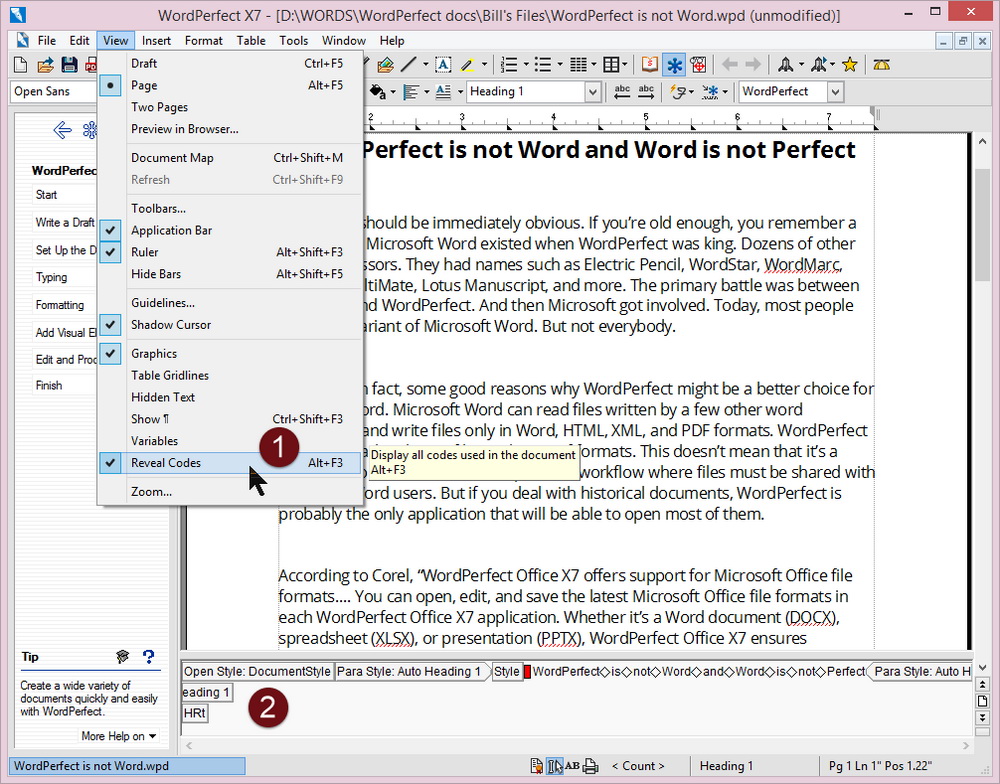Turn on Hidden Text display
This screenshot has height=784, width=1000.
pyautogui.click(x=230, y=397)
